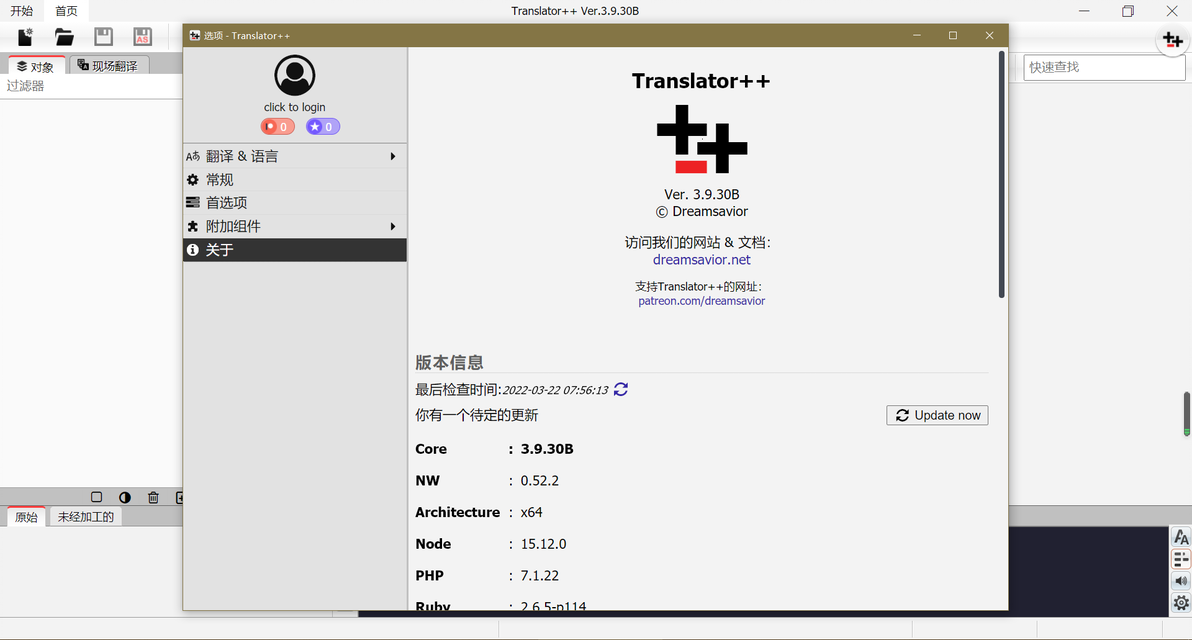Create a new project with the new file icon
The image size is (1192, 640).
point(25,36)
